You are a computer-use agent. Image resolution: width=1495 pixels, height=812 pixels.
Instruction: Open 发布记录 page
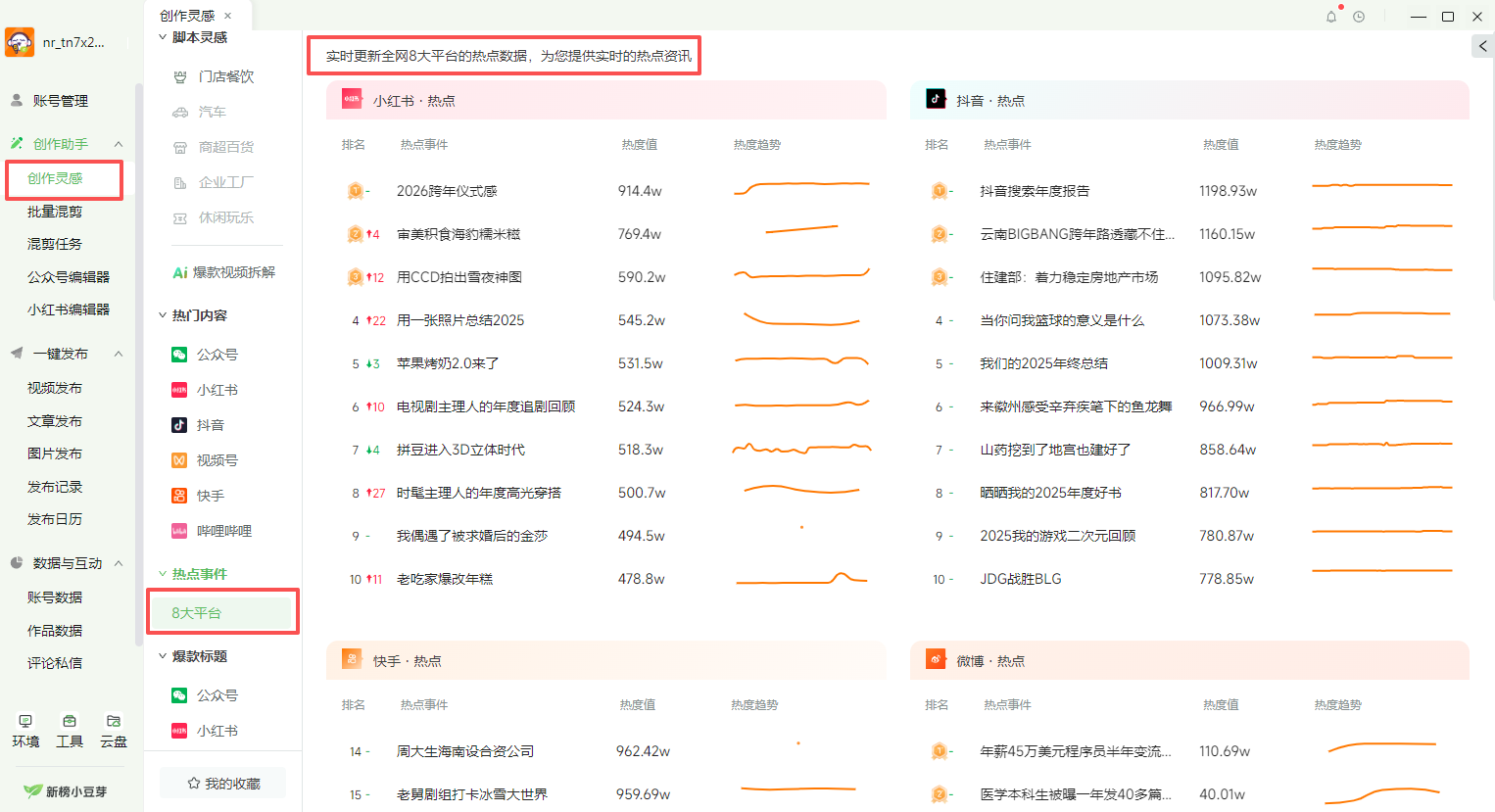point(55,487)
